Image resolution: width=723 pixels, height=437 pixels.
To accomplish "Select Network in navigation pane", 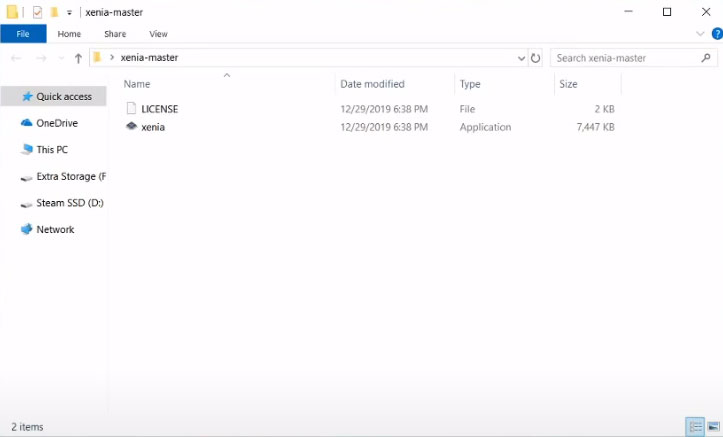I will tap(54, 230).
